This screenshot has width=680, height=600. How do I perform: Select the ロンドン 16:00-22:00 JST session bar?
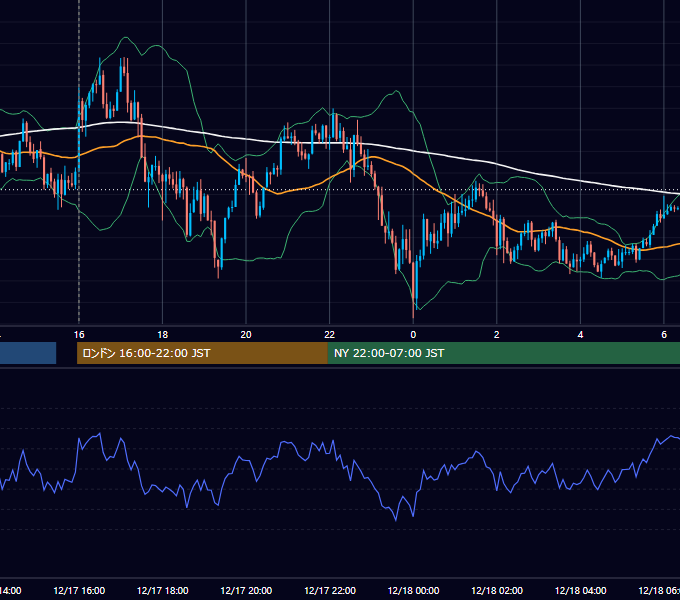point(202,353)
